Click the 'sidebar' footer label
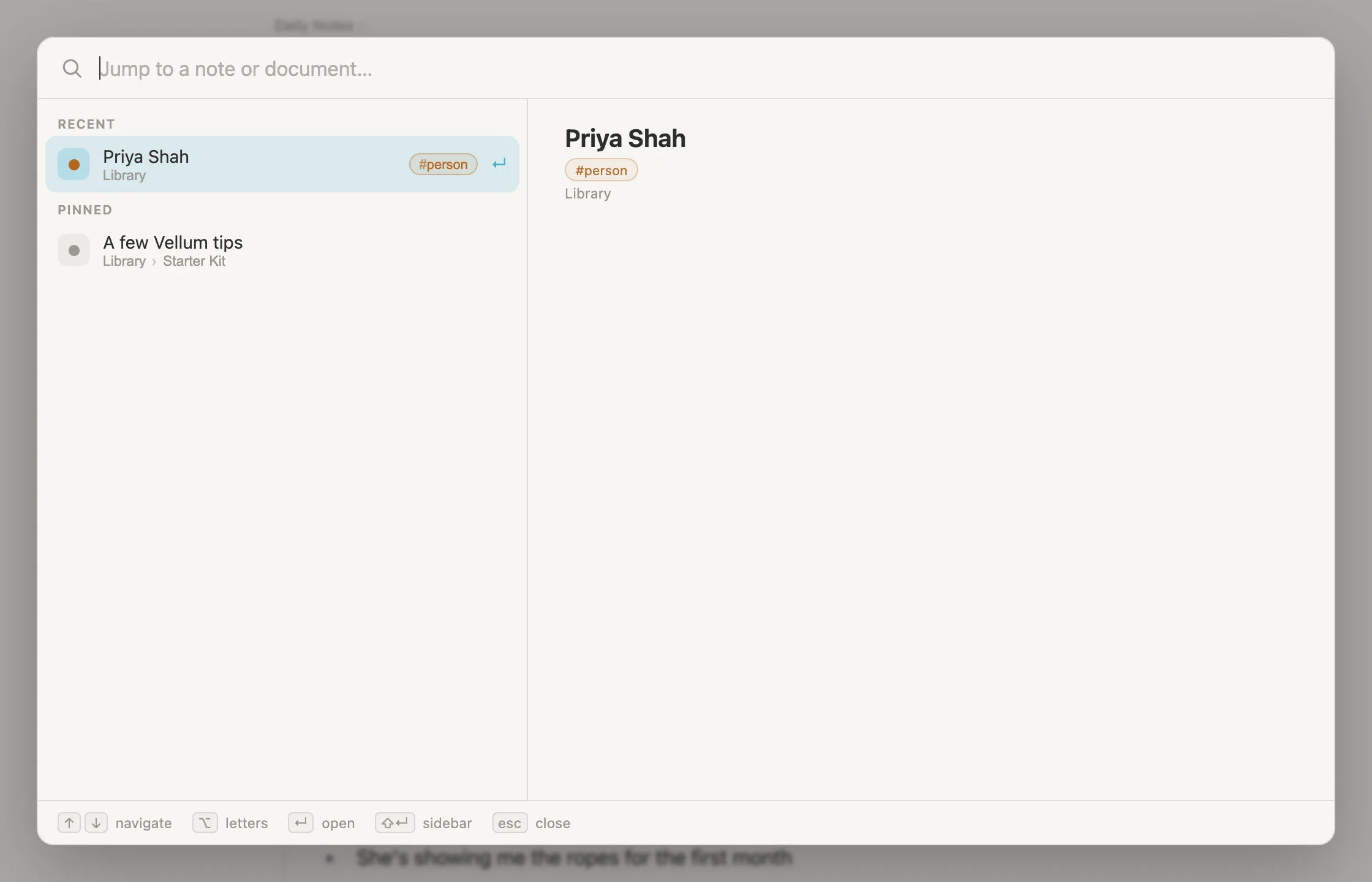The height and width of the screenshot is (882, 1372). (x=447, y=823)
